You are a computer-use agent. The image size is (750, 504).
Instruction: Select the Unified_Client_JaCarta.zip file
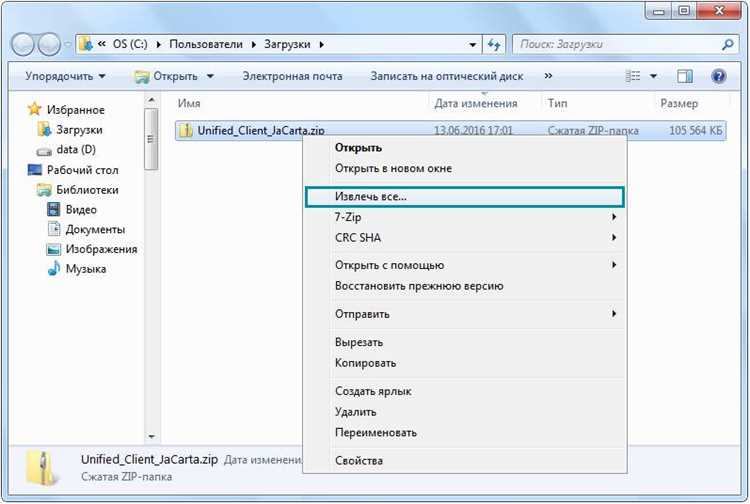pos(451,131)
